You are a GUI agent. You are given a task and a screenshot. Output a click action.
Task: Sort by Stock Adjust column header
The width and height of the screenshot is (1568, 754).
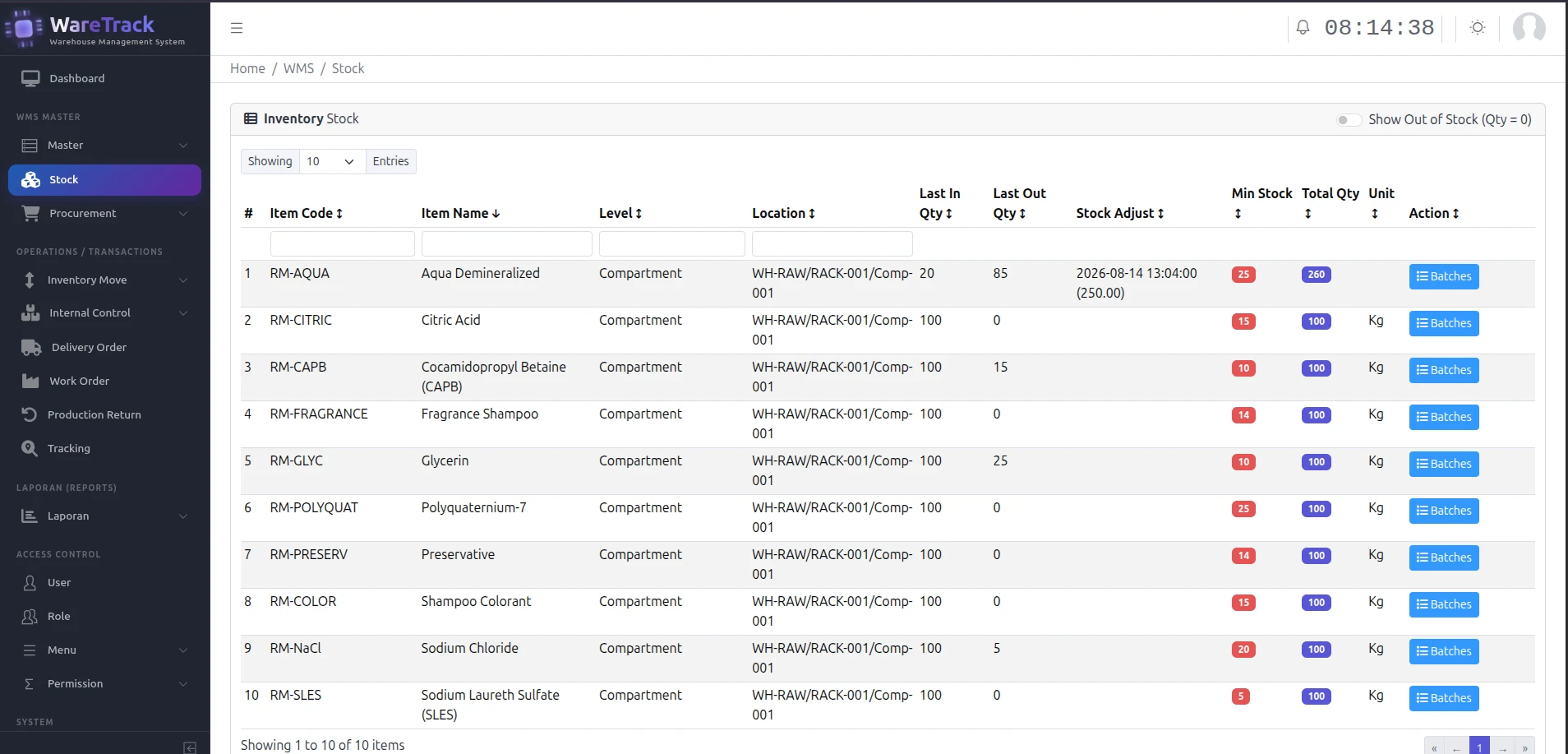[1120, 213]
